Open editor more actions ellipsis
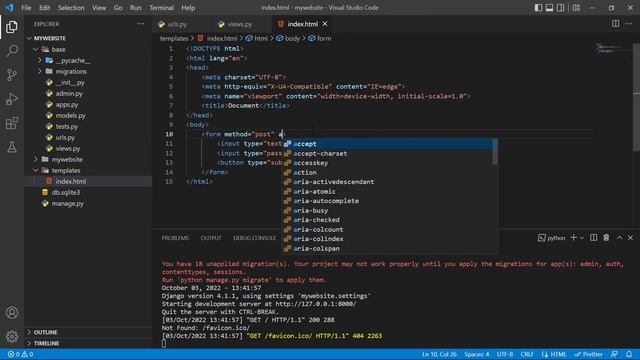 pos(629,24)
